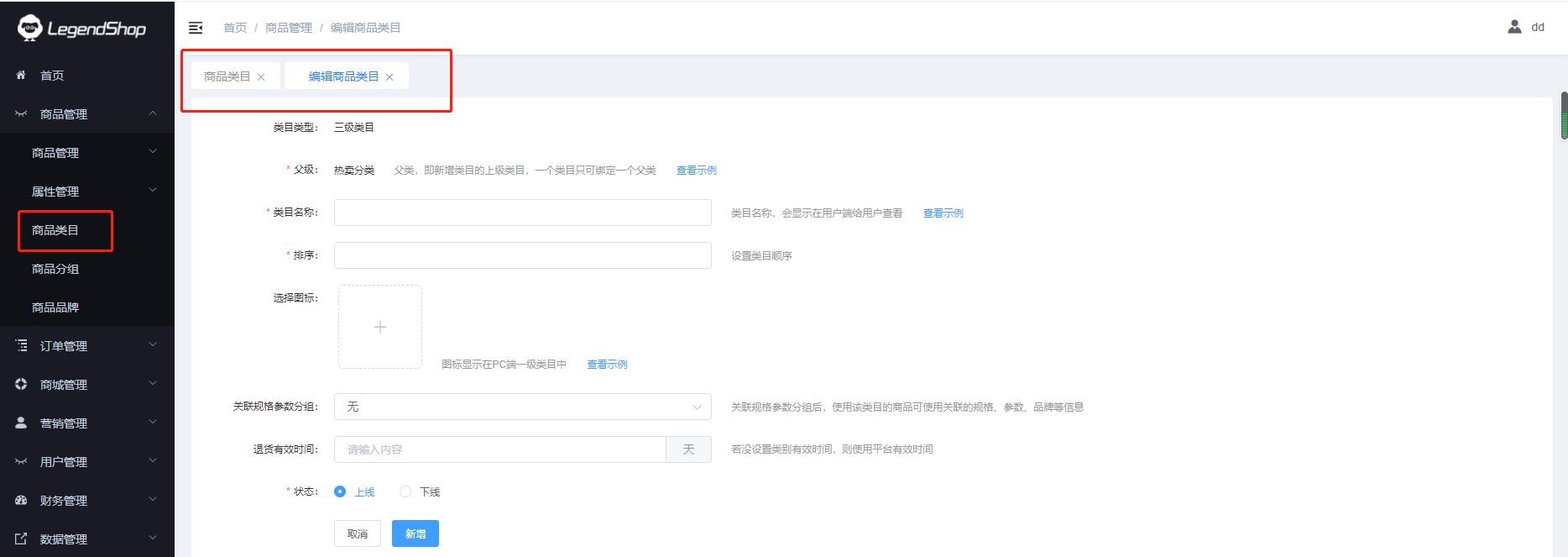Screen dimensions: 1568x557
Task: Click the page vertical scrollbar
Action: (x=1564, y=116)
